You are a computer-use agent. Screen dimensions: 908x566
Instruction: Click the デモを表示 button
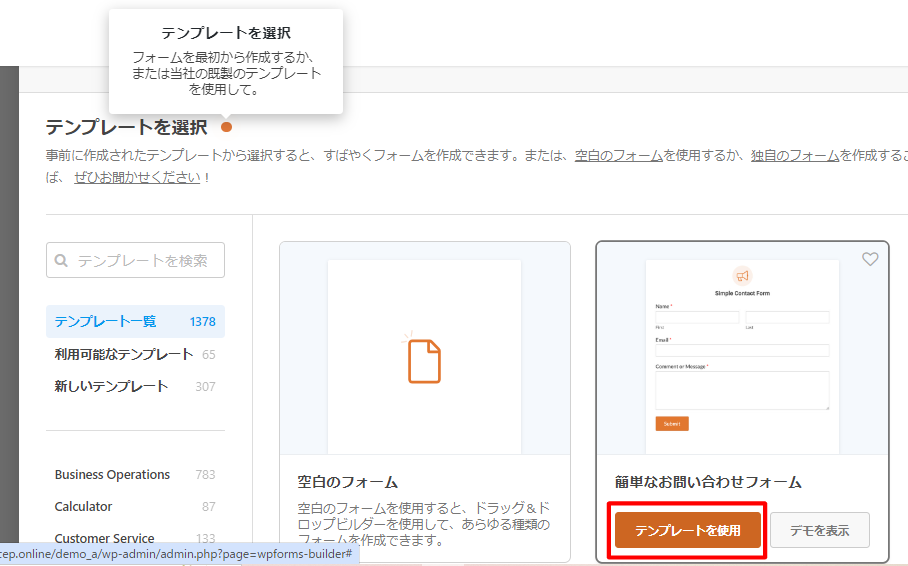pos(819,530)
